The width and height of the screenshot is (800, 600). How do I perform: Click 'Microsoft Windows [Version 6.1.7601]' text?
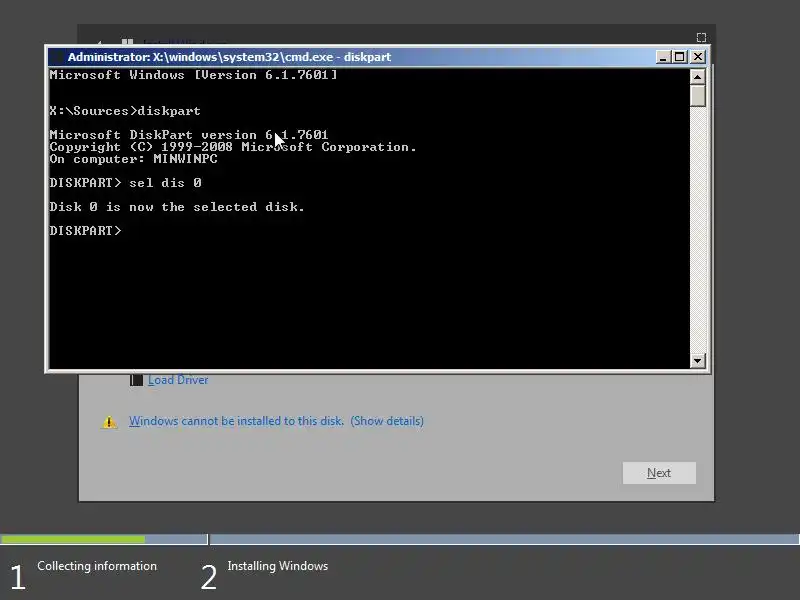193,75
